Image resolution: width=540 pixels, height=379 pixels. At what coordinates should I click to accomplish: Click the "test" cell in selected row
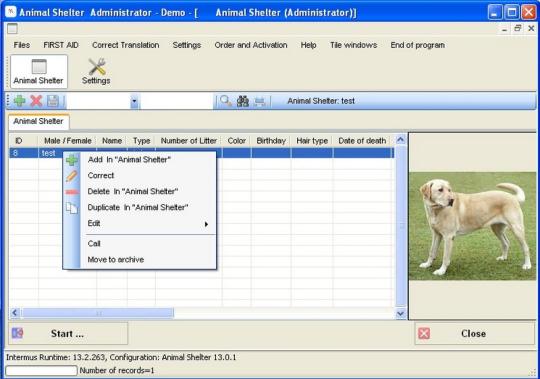[x=50, y=153]
